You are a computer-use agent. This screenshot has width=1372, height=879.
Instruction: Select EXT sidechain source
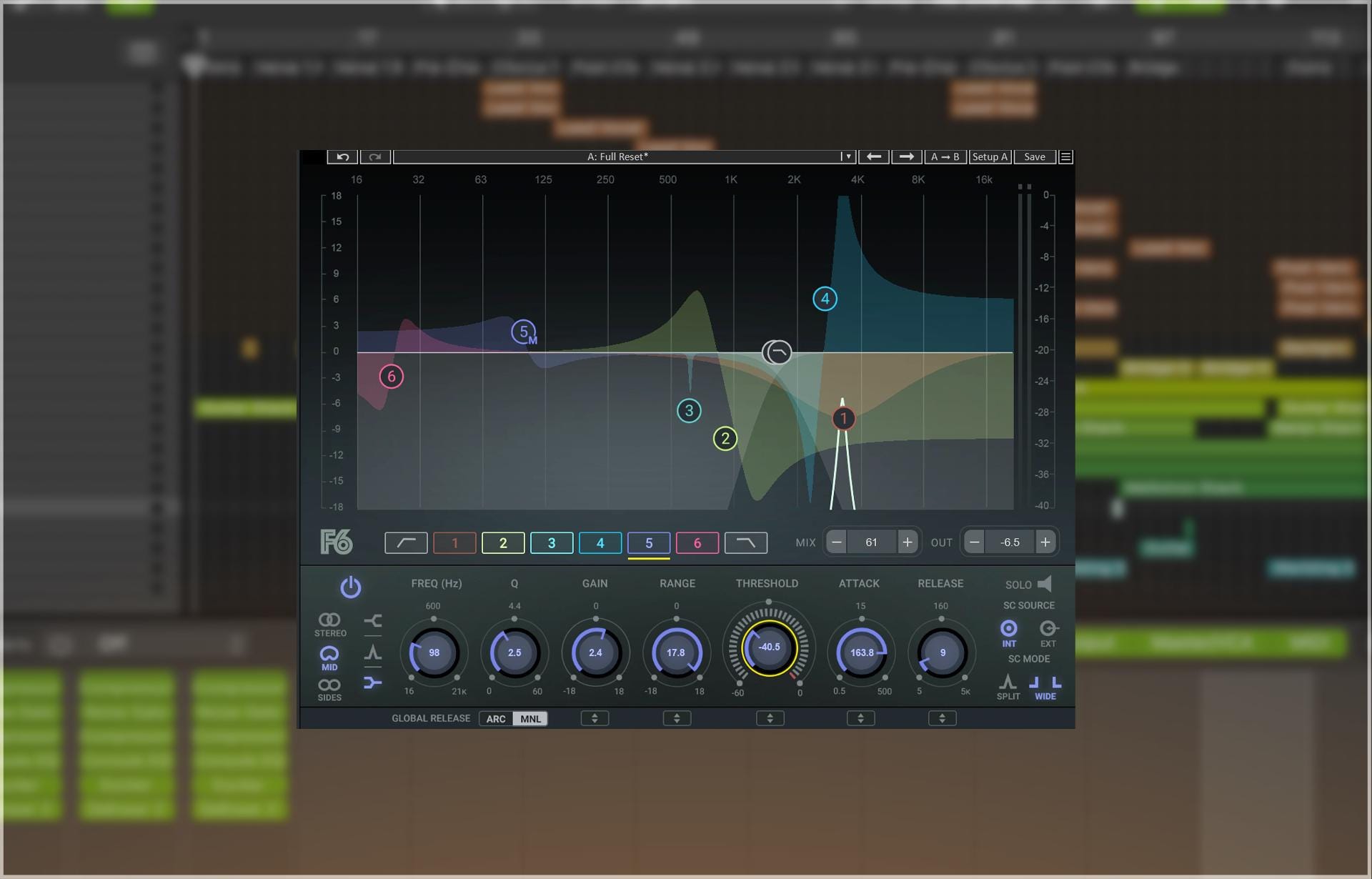[1048, 632]
